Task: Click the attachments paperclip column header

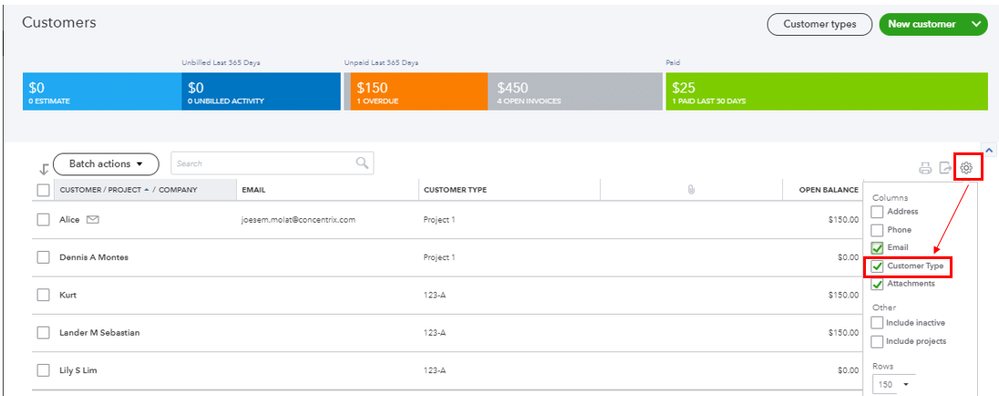Action: click(x=691, y=190)
